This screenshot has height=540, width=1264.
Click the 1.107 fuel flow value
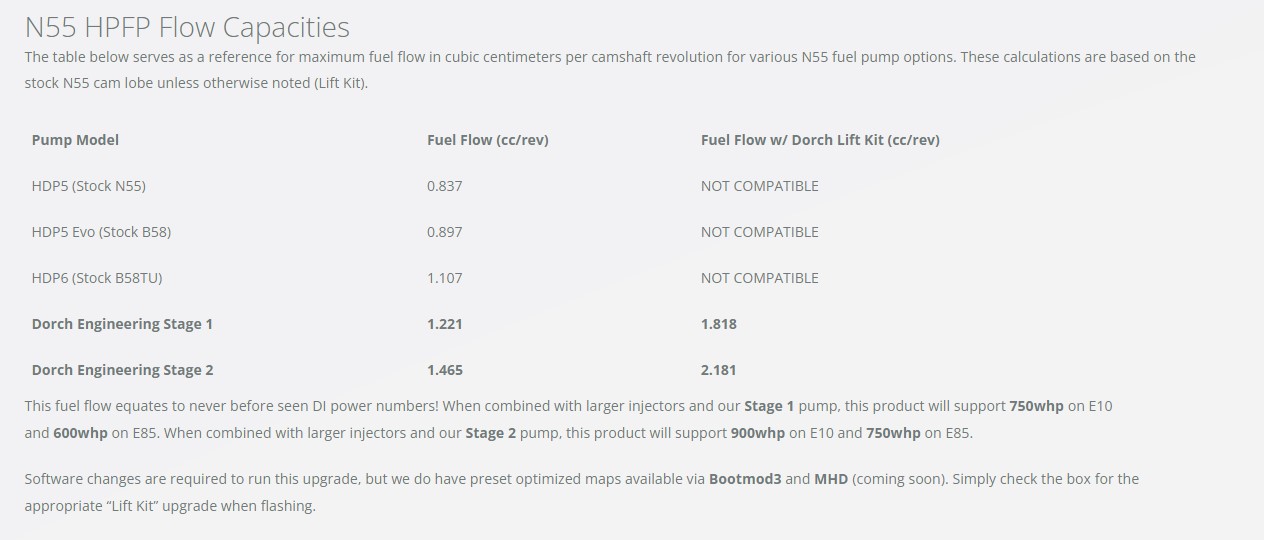(445, 278)
